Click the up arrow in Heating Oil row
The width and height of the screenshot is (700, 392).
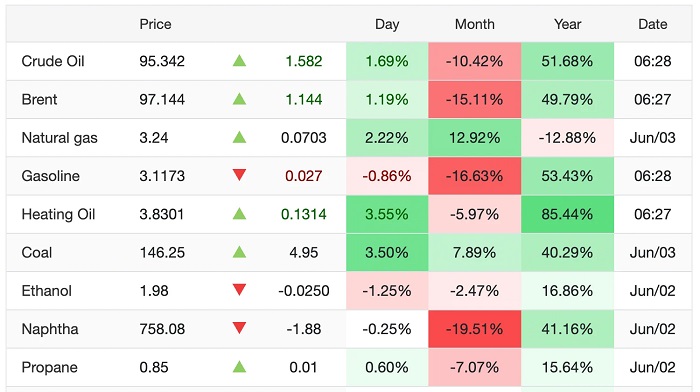tap(239, 214)
